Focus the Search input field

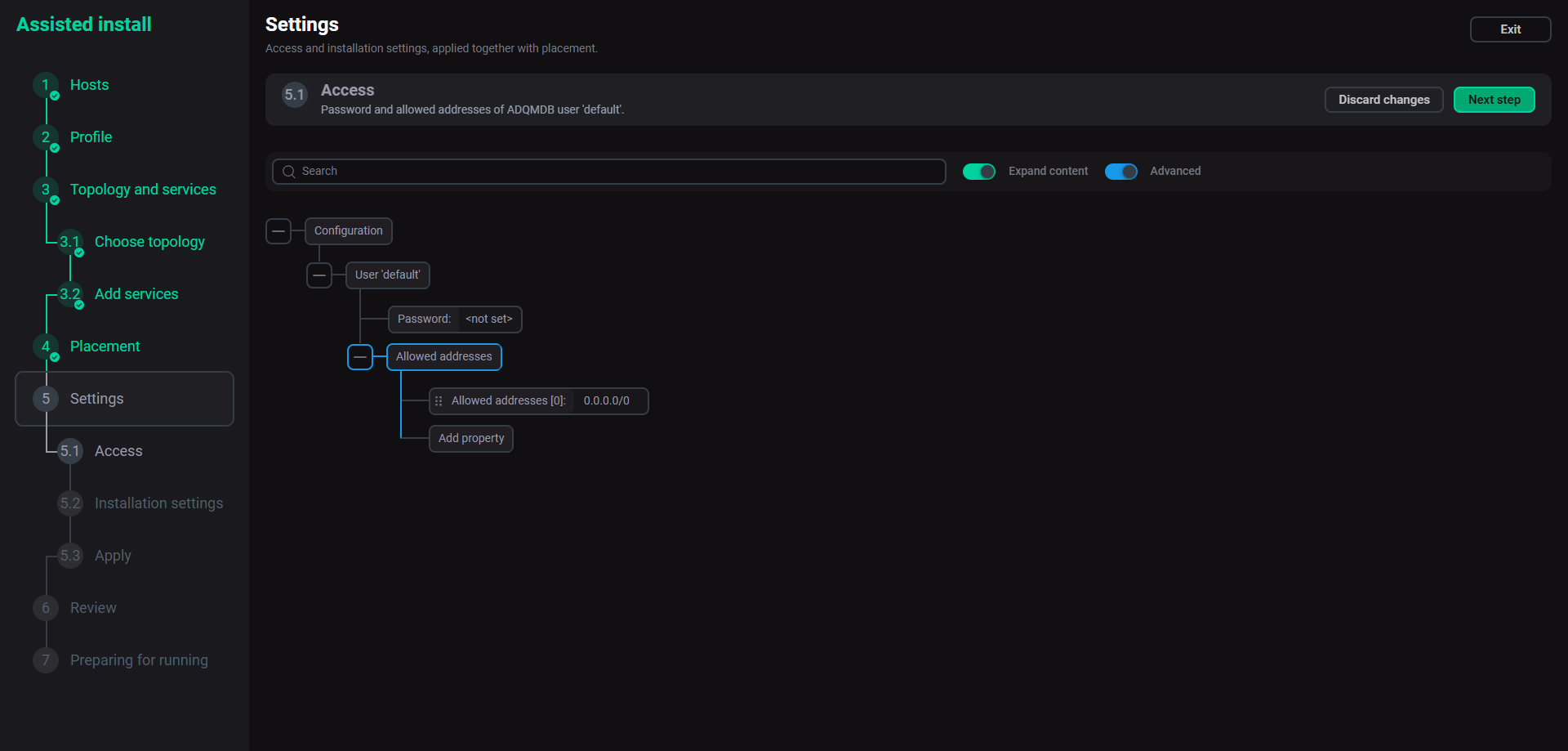pyautogui.click(x=609, y=172)
